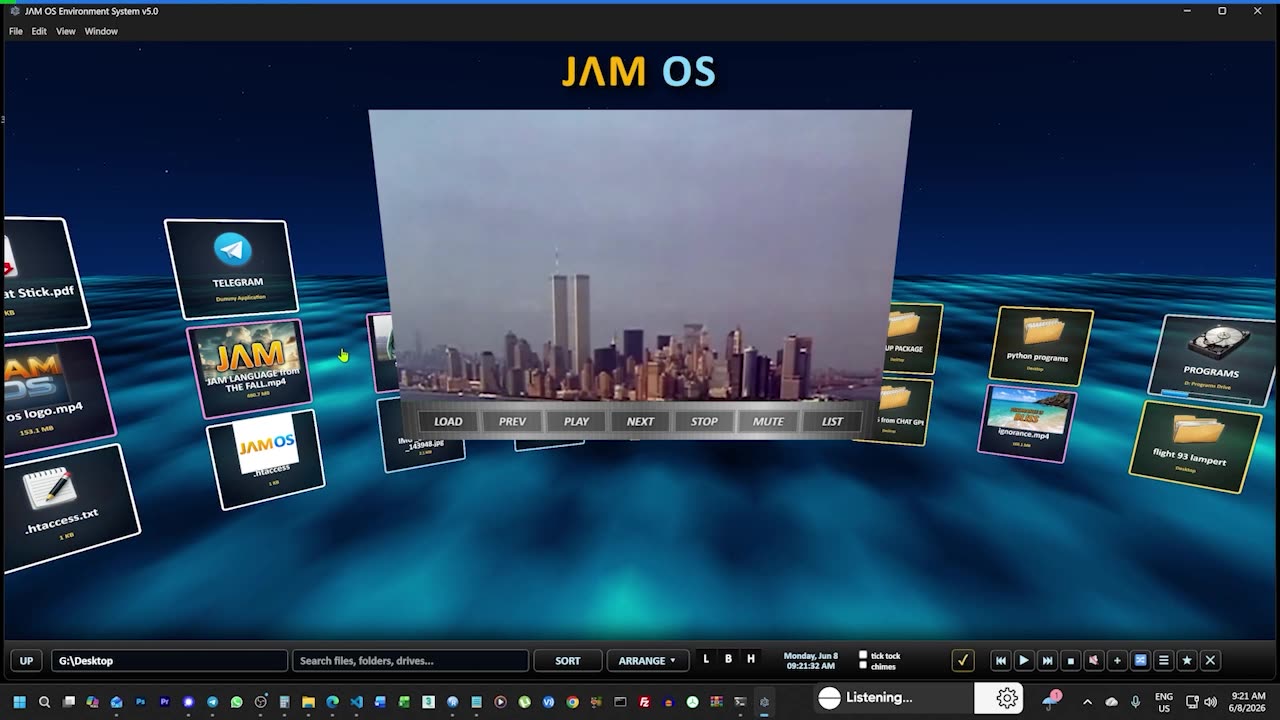Open the ENG US language switcher
The height and width of the screenshot is (720, 1280).
(1164, 702)
